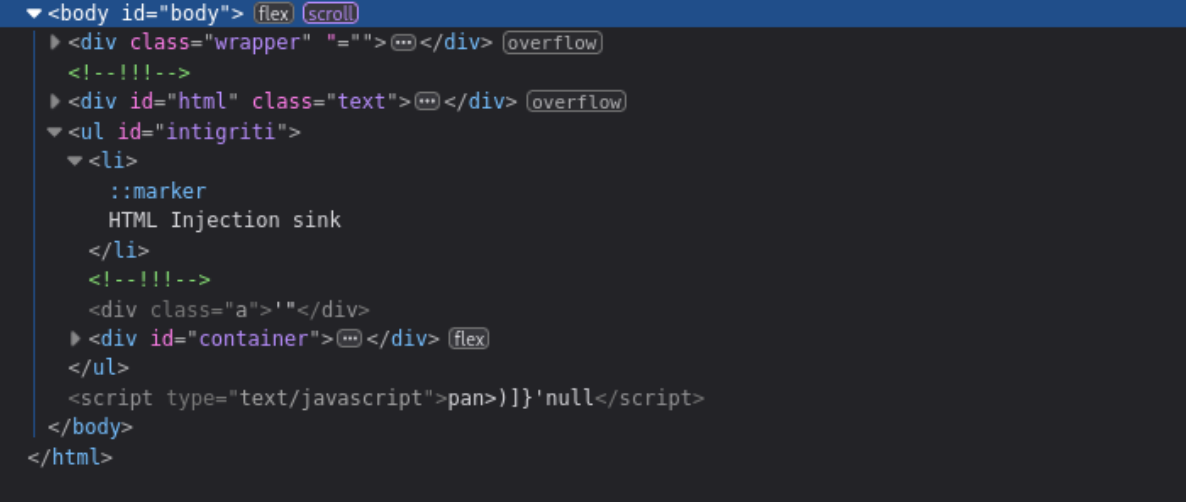Image resolution: width=1186 pixels, height=502 pixels.
Task: Select the first comment node under body
Action: tap(129, 73)
